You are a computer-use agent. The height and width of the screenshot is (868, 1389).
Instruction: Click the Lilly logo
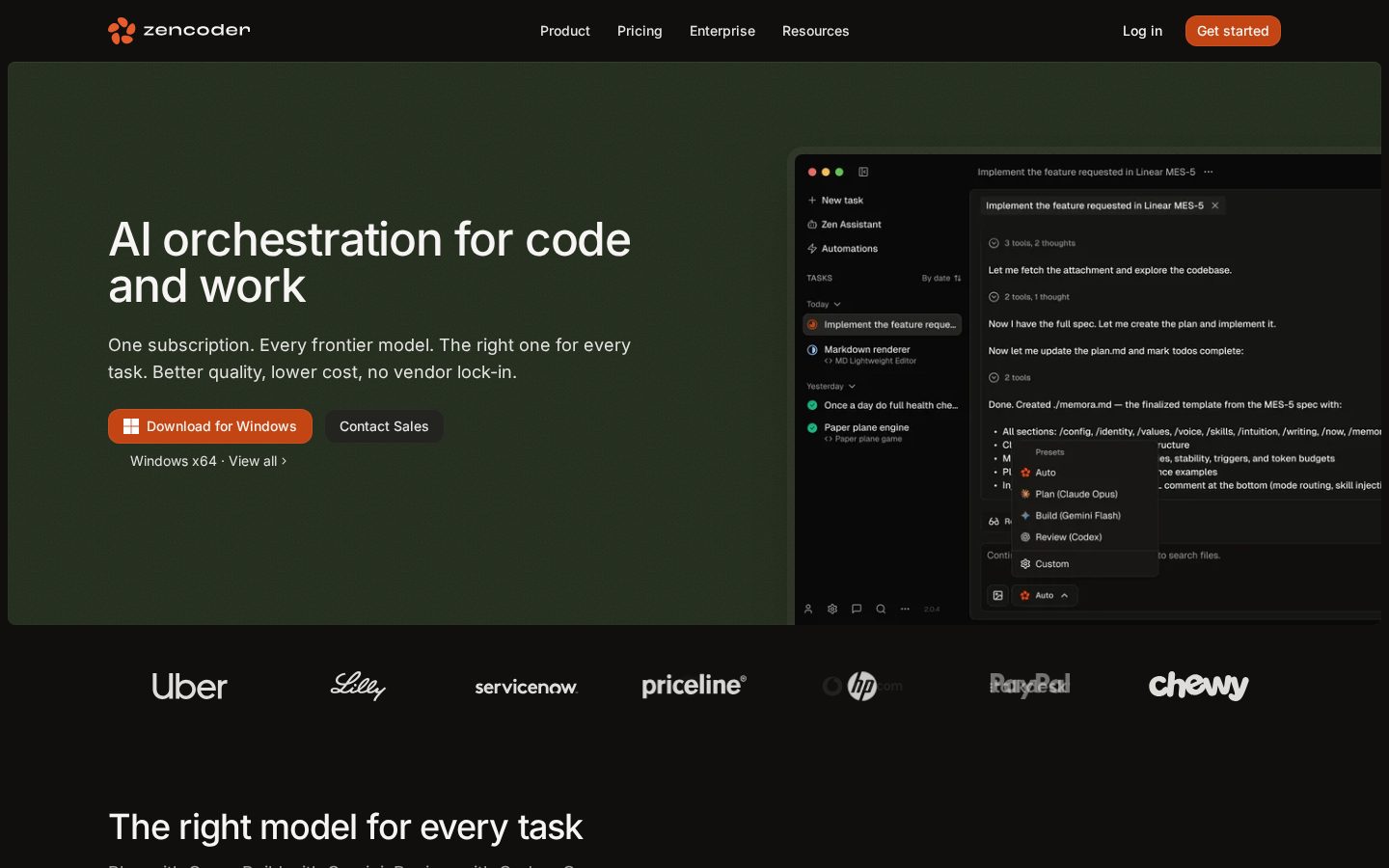(358, 686)
